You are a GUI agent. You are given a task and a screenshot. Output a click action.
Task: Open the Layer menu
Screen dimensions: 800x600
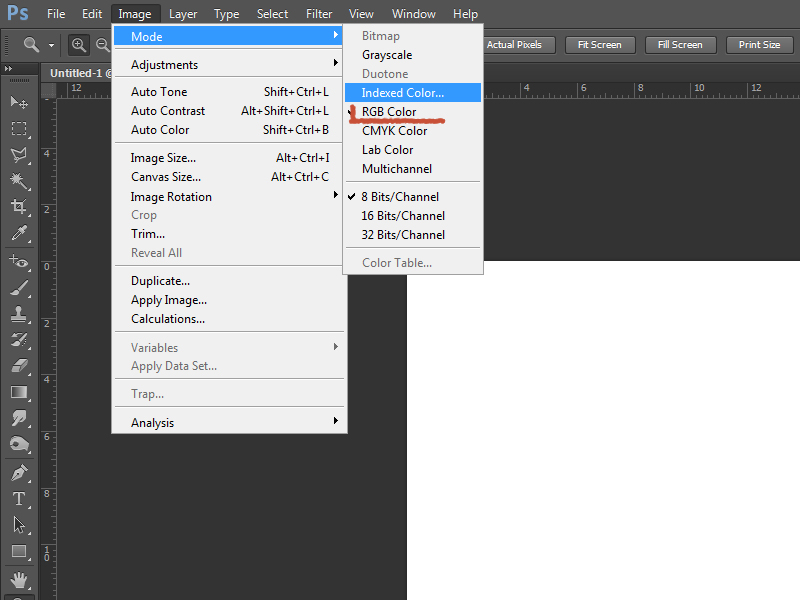point(183,14)
